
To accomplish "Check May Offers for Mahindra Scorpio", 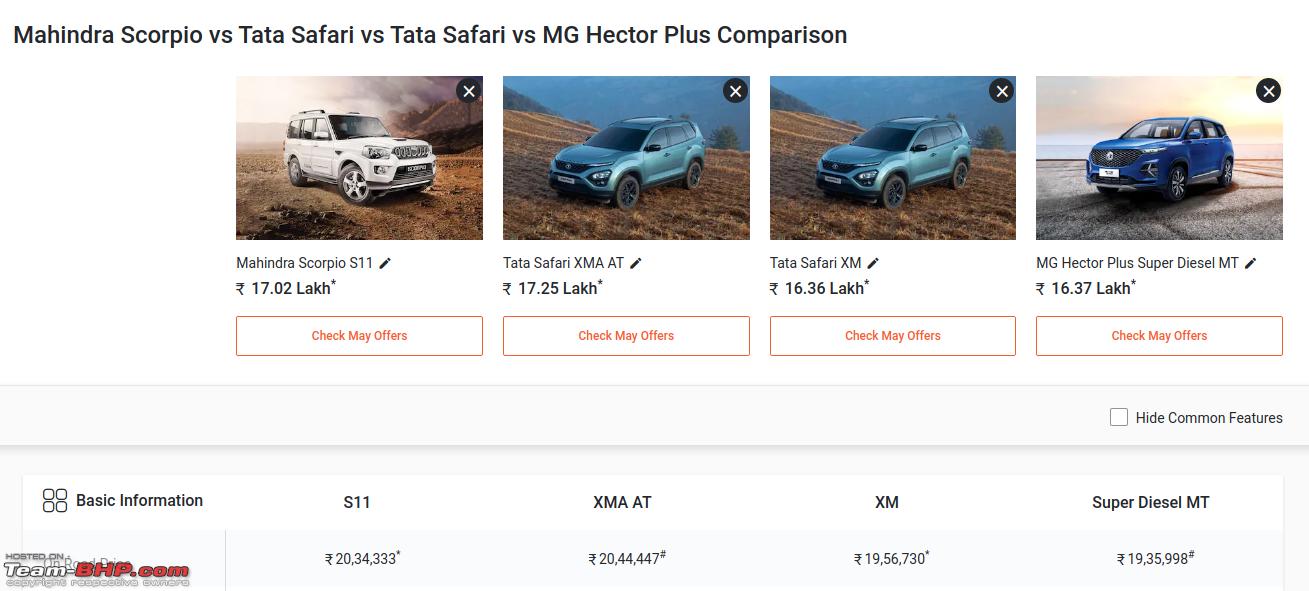I will click(359, 336).
